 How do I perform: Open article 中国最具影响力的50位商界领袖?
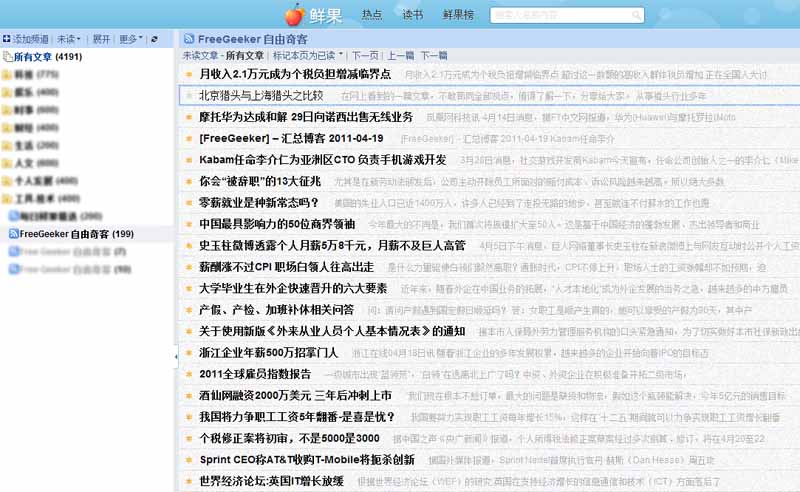(277, 224)
